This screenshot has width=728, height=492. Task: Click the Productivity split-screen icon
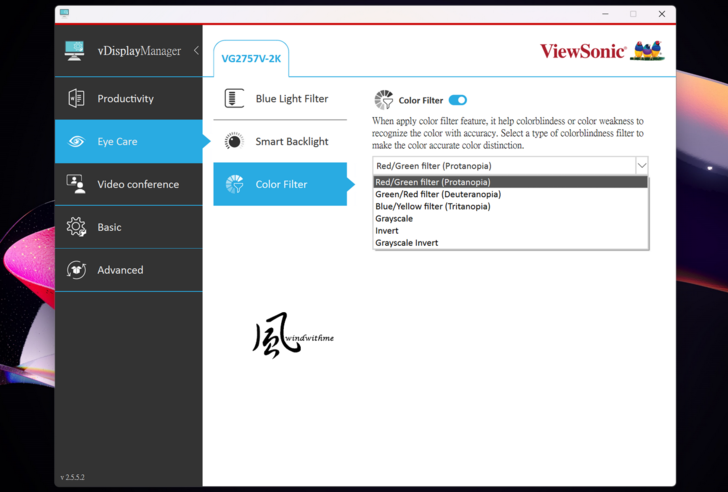pyautogui.click(x=76, y=98)
